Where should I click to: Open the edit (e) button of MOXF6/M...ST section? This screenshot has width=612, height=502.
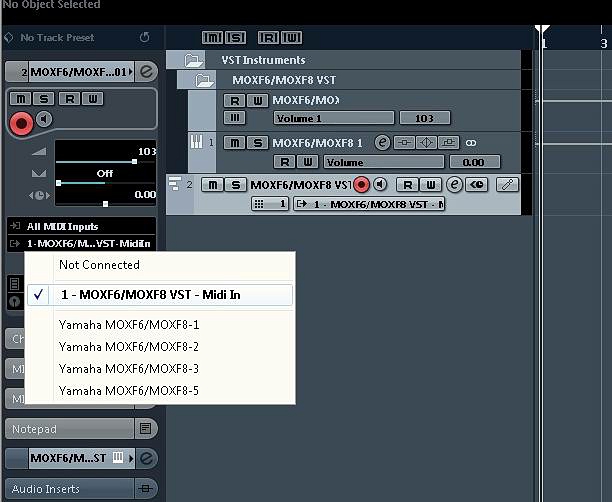coord(146,458)
